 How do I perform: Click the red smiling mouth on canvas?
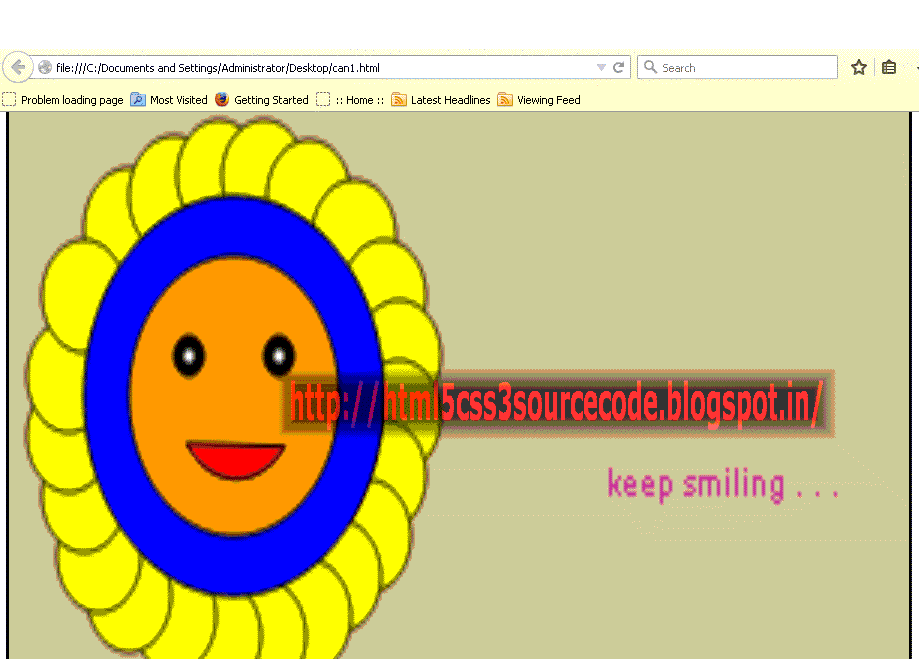pyautogui.click(x=236, y=459)
